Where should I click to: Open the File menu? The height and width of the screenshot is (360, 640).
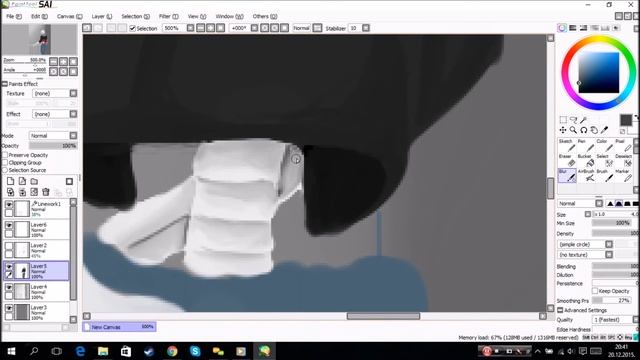[x=14, y=16]
